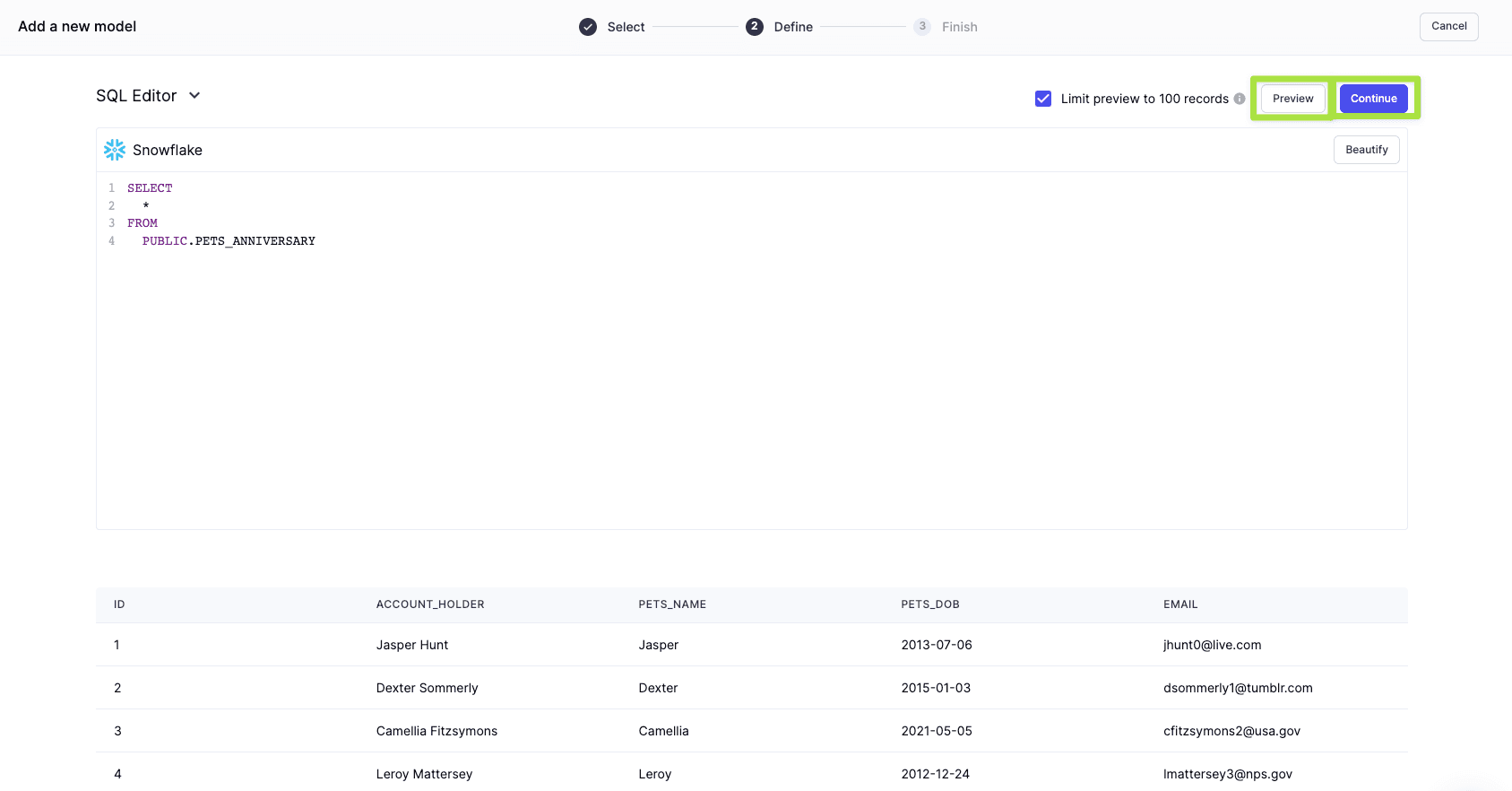This screenshot has width=1512, height=791.
Task: Click the info icon beside limit preview
Action: click(1240, 99)
